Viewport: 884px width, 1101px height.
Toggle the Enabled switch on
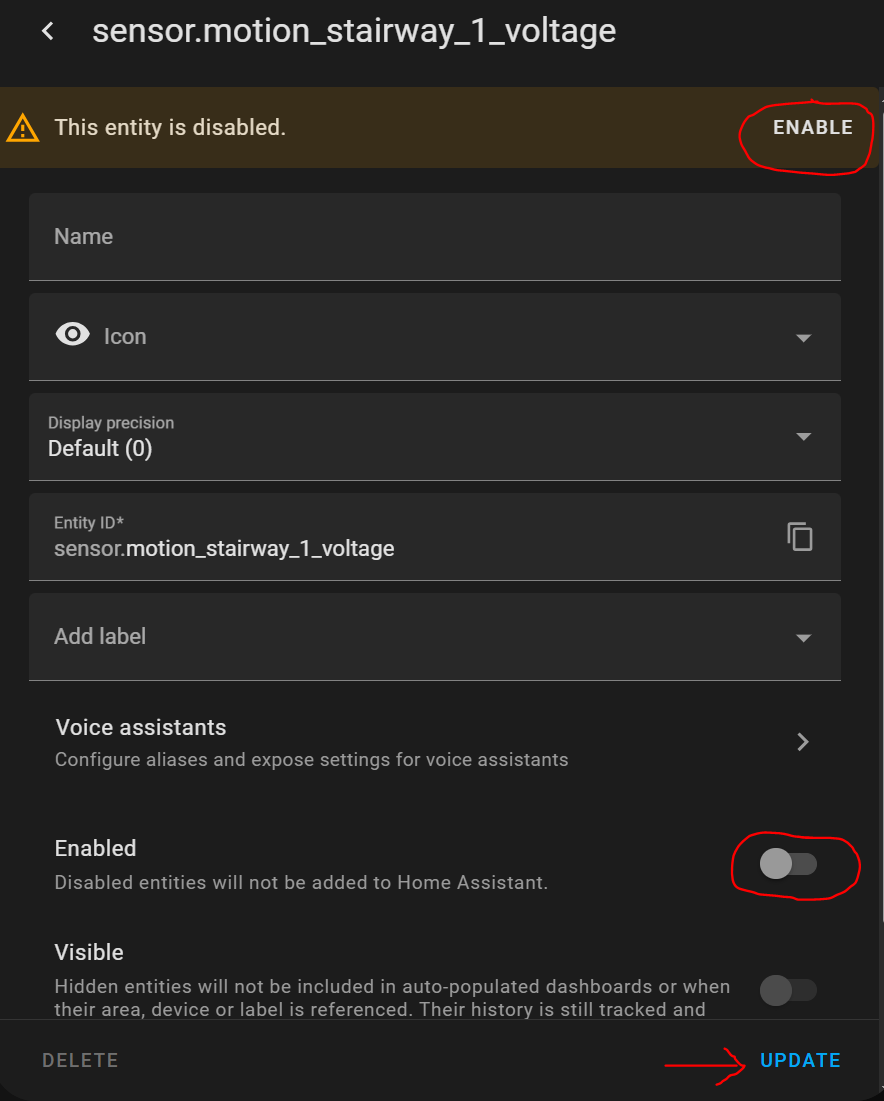coord(789,864)
